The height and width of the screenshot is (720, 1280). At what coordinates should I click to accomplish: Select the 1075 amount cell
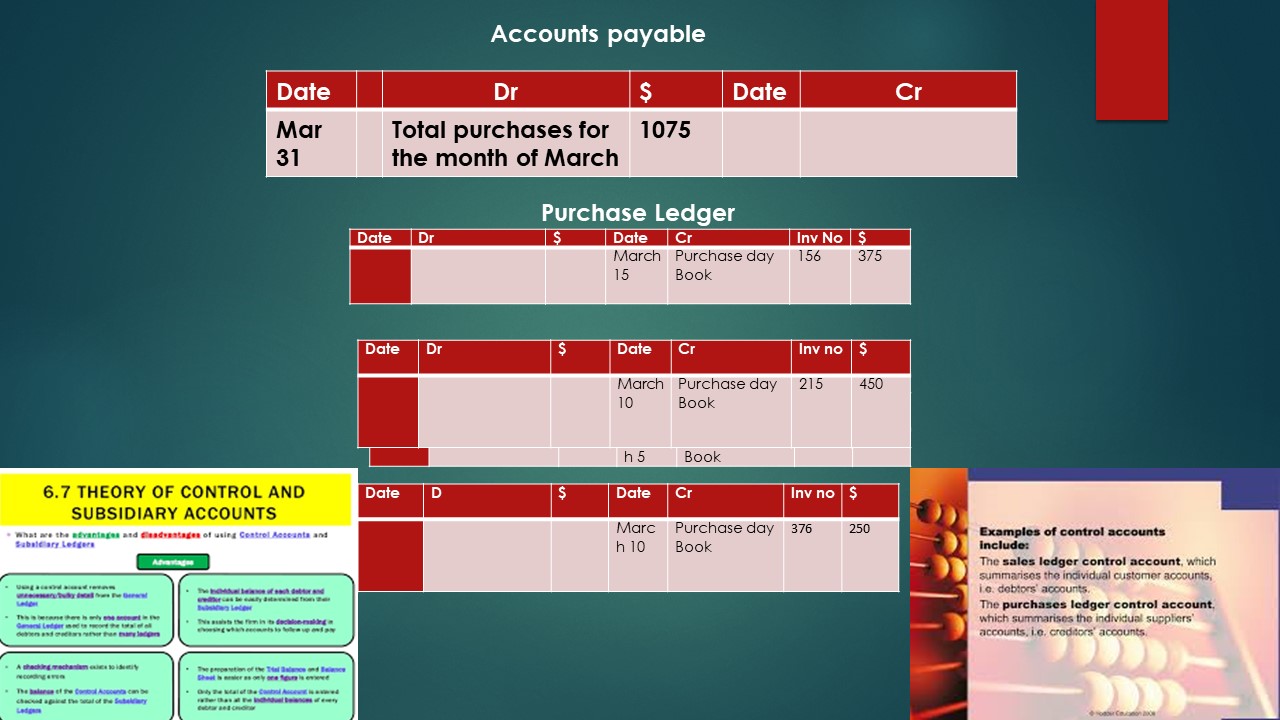click(x=675, y=143)
